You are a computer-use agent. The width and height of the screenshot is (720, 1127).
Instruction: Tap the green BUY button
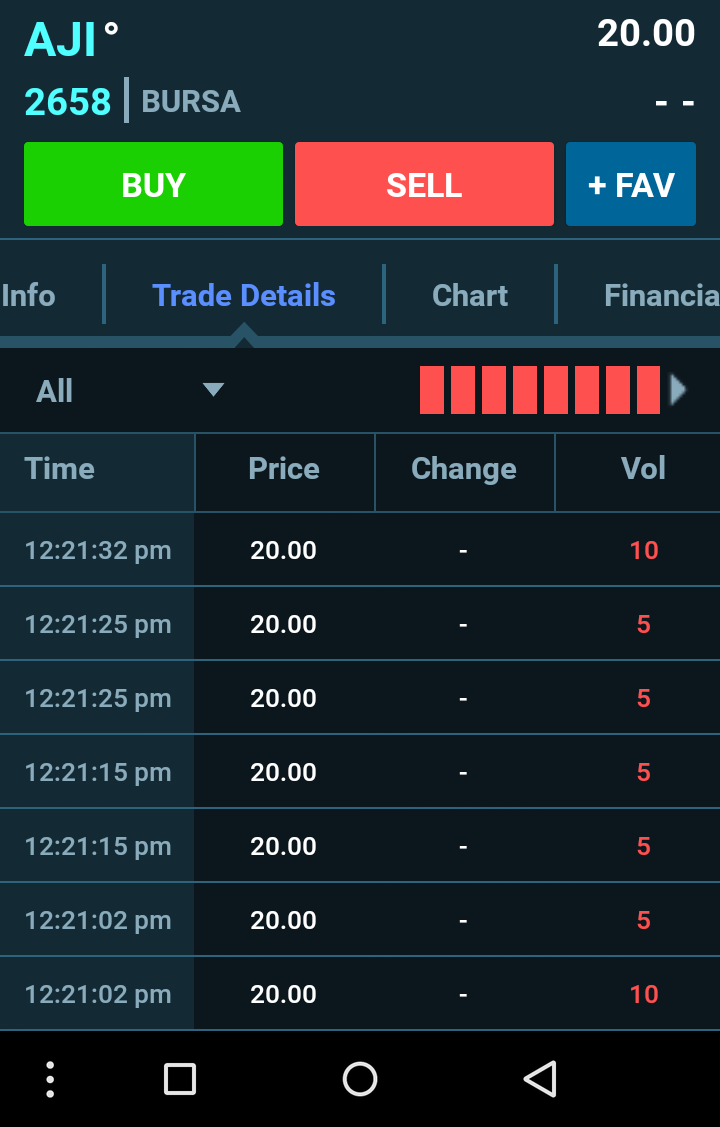(x=153, y=184)
